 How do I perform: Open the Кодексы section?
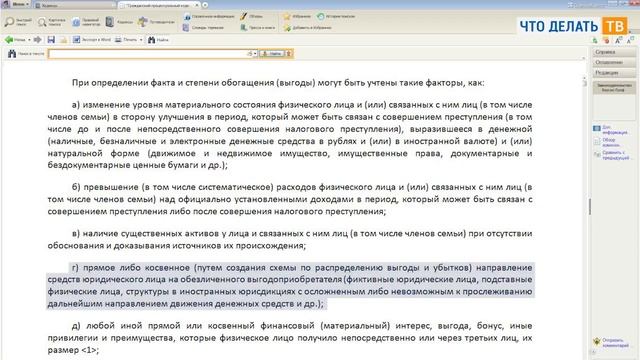[x=119, y=22]
